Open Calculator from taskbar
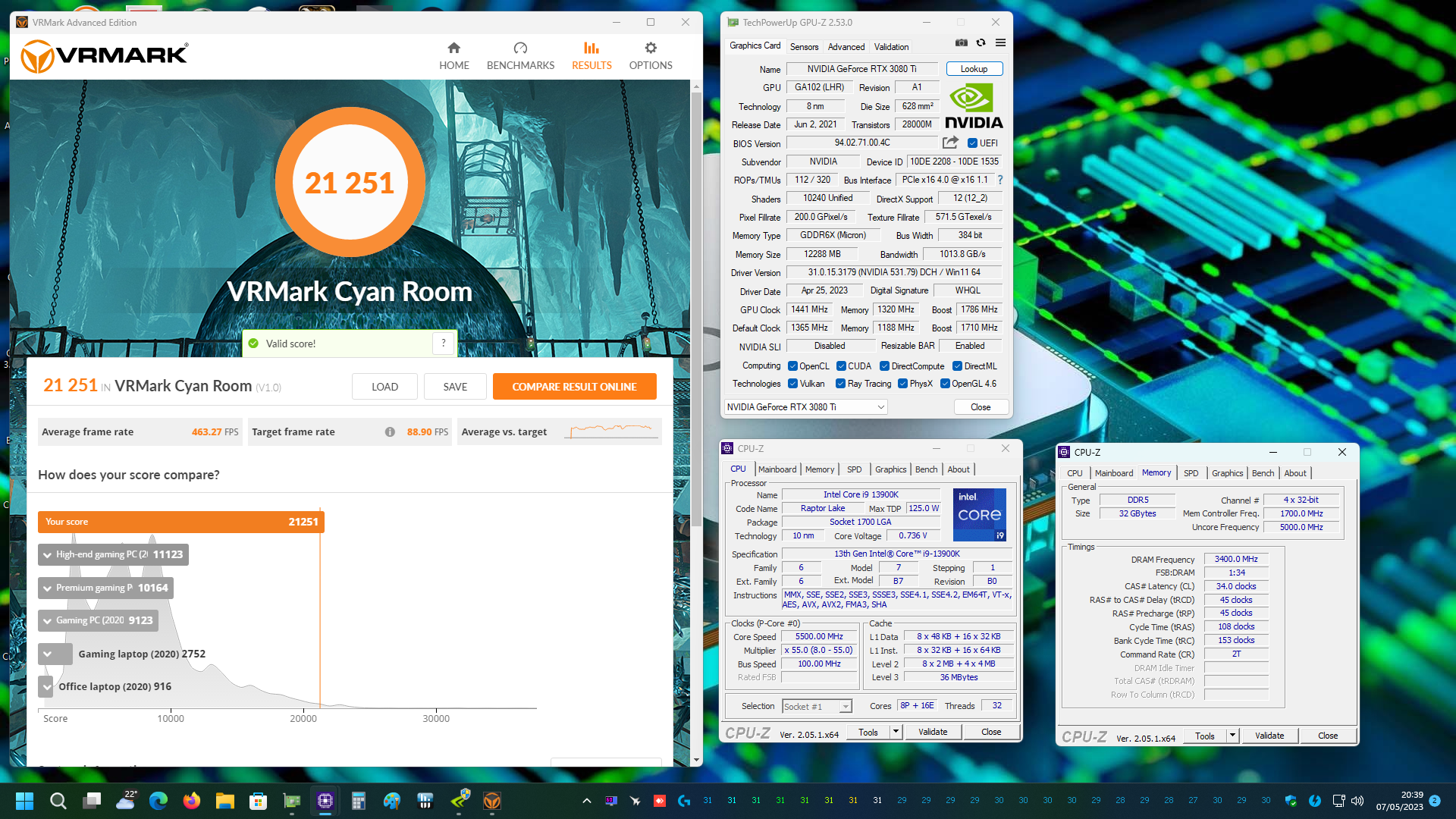 pyautogui.click(x=359, y=801)
